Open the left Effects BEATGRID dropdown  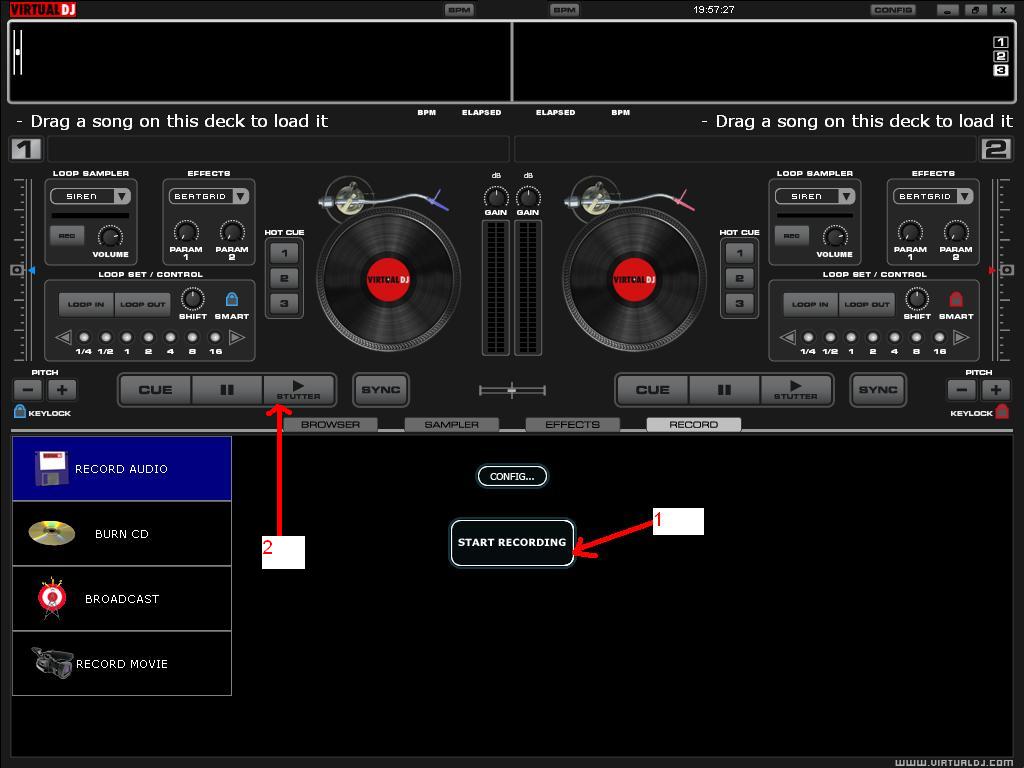point(208,196)
